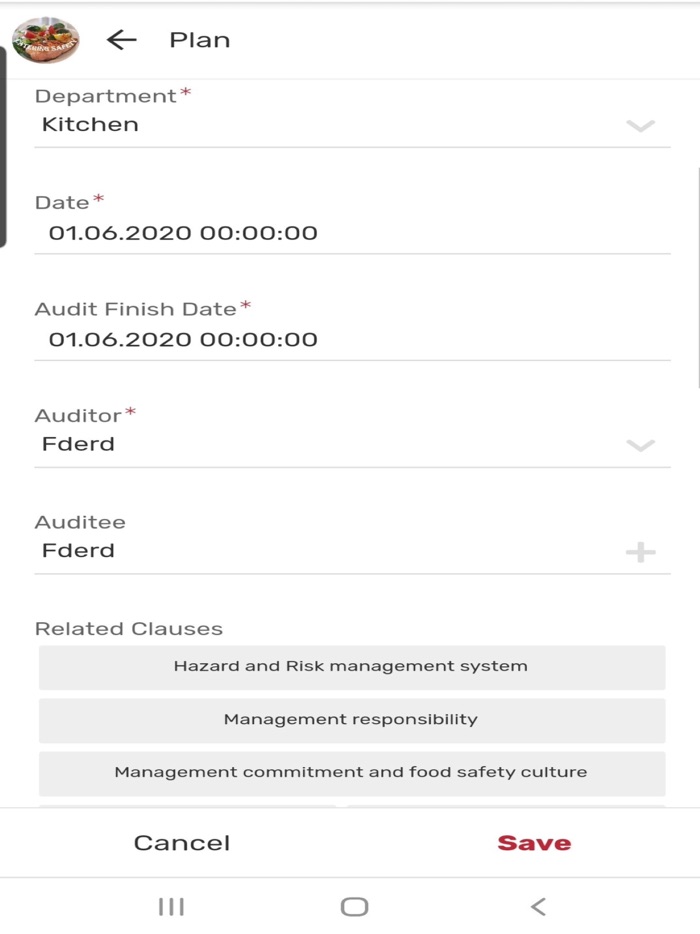
Task: Open recent apps from the navigation bar
Action: (x=171, y=907)
